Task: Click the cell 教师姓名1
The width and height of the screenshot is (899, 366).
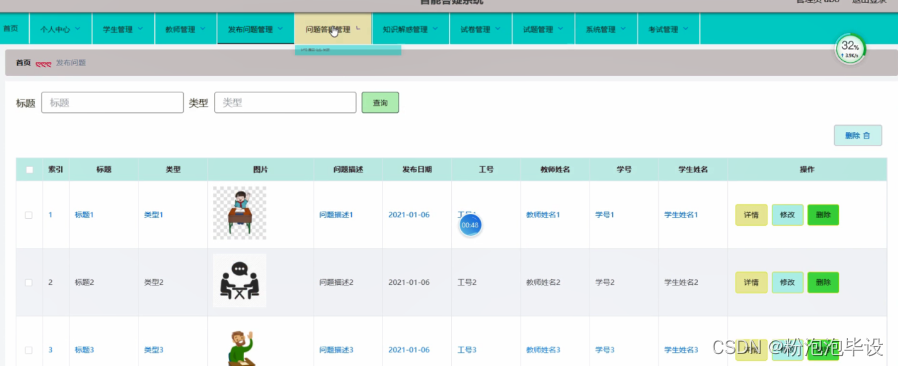Action: pos(544,215)
